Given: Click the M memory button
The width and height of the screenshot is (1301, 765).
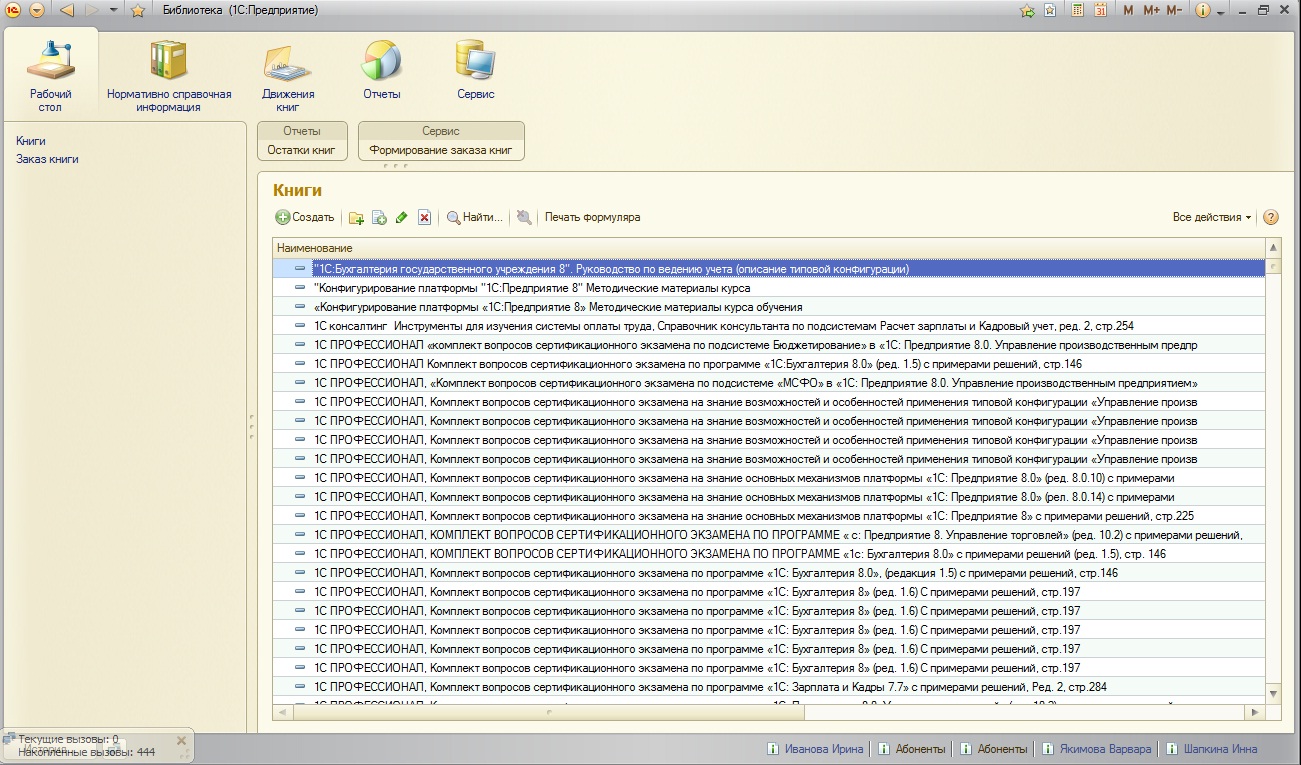Looking at the screenshot, I should [1129, 10].
